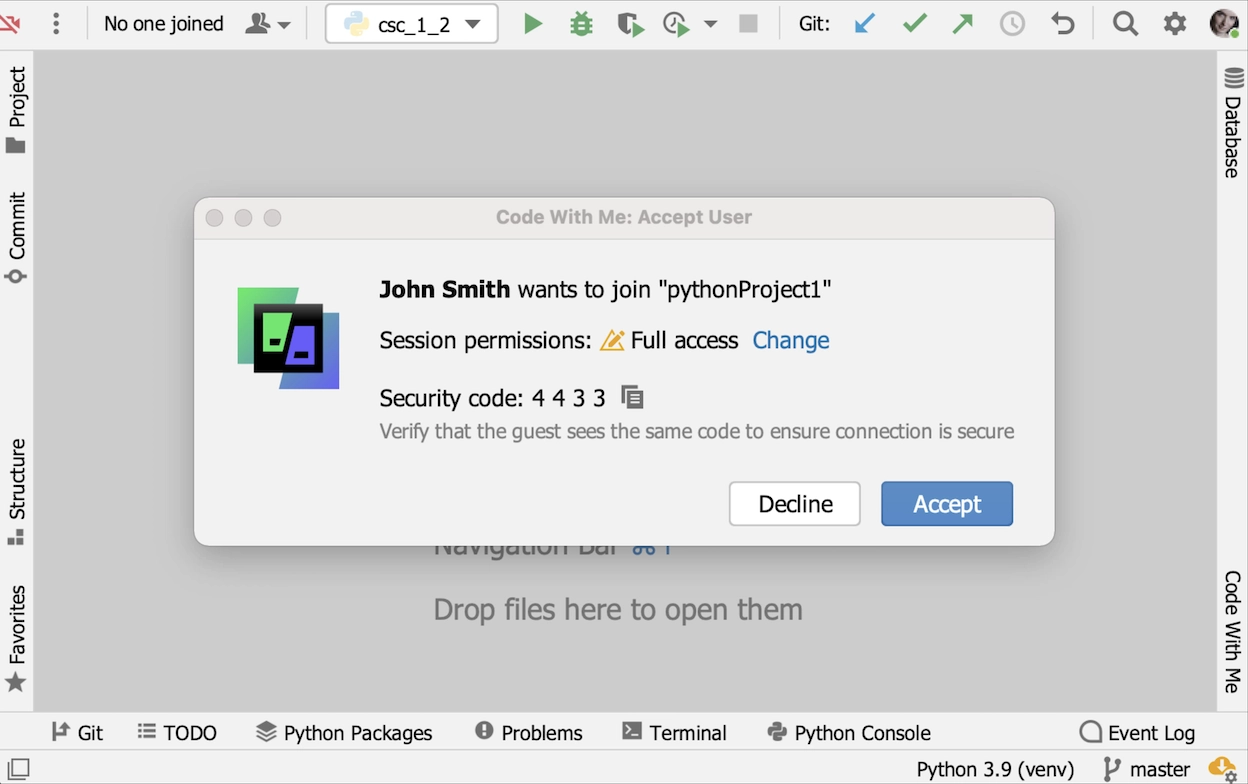Viewport: 1248px width, 784px height.
Task: Open the Commit tool window
Action: tap(16, 238)
